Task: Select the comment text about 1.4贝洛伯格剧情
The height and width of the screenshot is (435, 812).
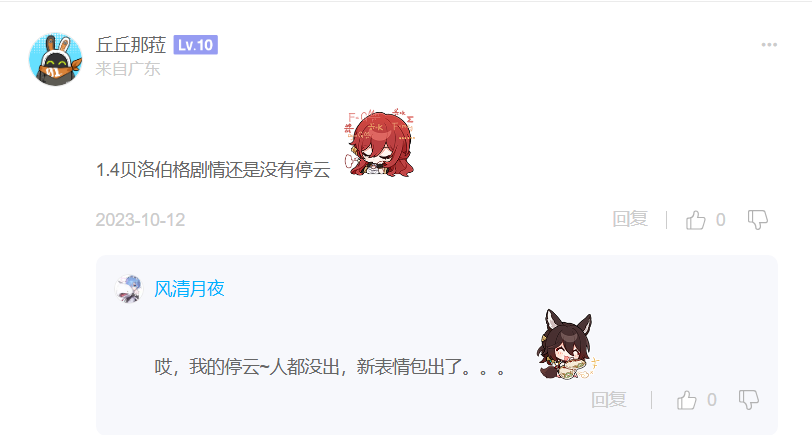Action: [x=213, y=170]
